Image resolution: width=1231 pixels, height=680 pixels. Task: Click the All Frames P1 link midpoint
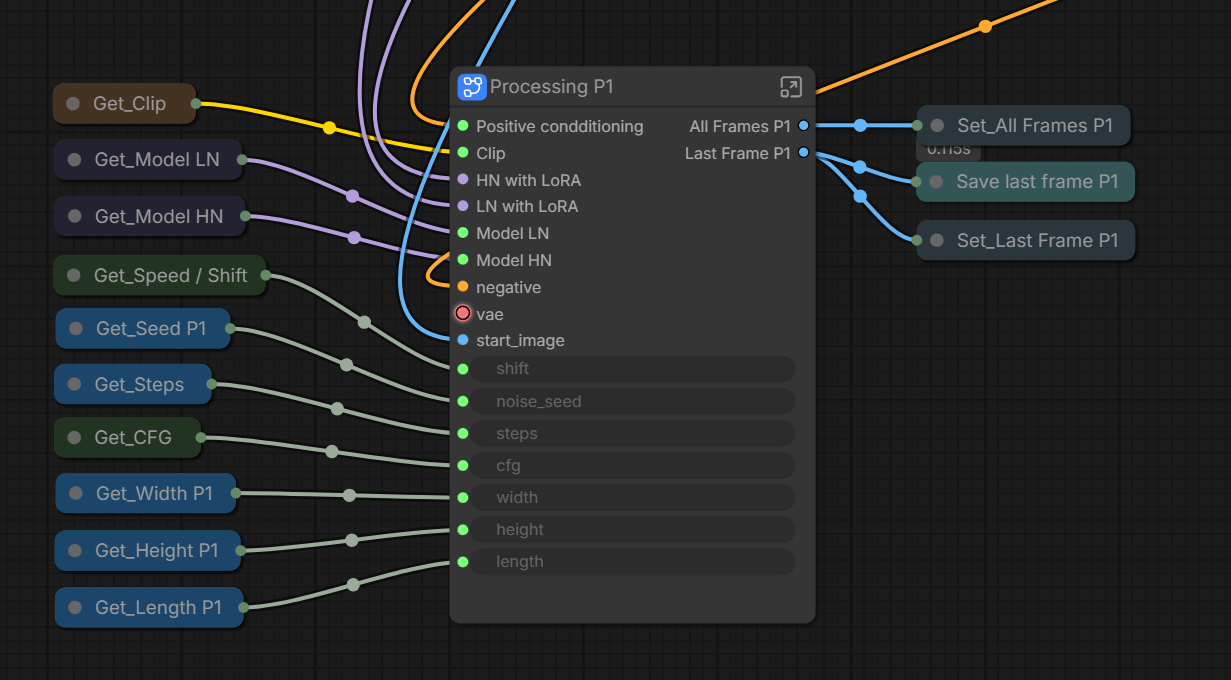pyautogui.click(x=860, y=125)
